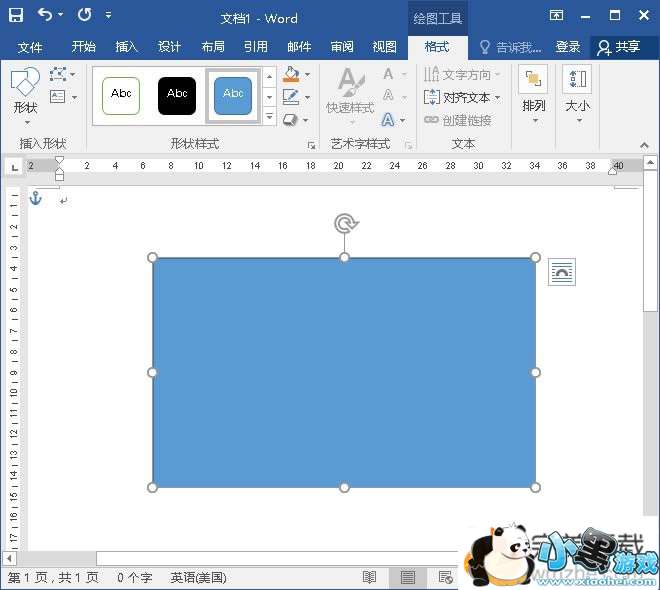Viewport: 660px width, 590px height.
Task: Click the Sign in (登录) link
Action: [x=568, y=47]
